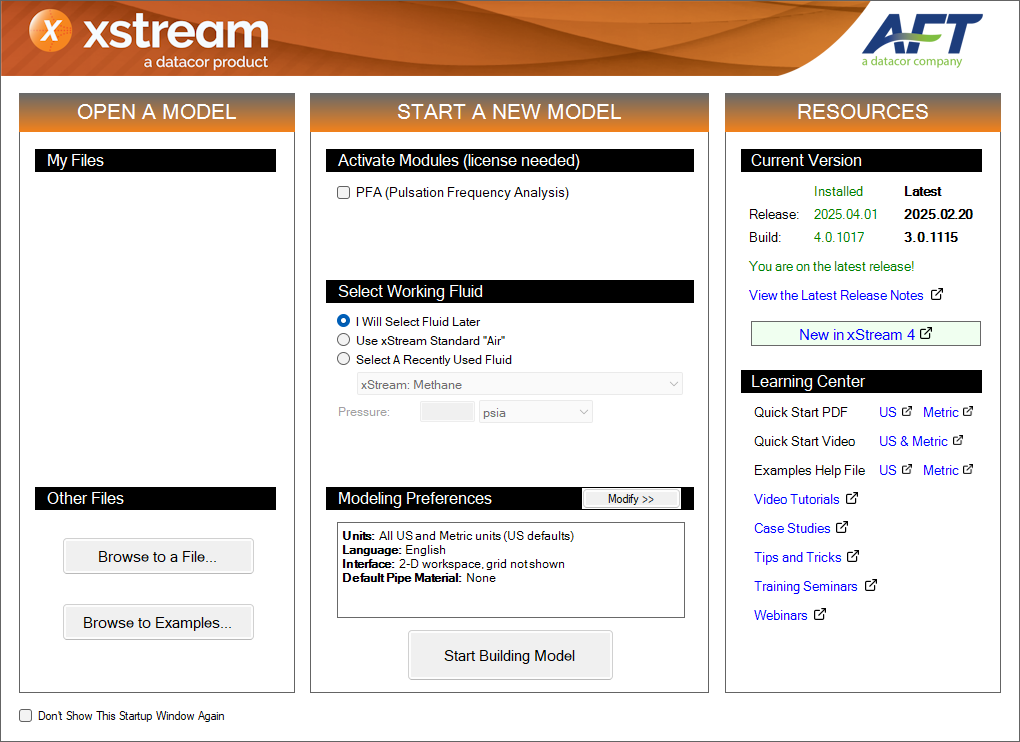Check Don't Show This Startup Window Again
Viewport: 1020px width, 742px height.
(x=25, y=715)
